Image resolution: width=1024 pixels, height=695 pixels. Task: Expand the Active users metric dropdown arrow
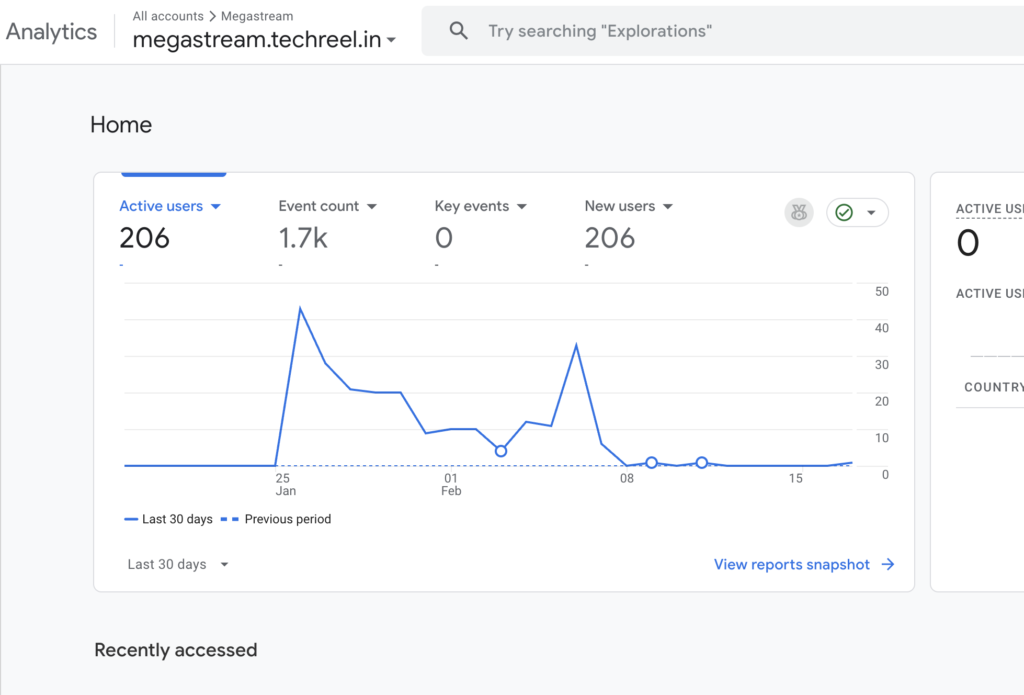(x=215, y=207)
